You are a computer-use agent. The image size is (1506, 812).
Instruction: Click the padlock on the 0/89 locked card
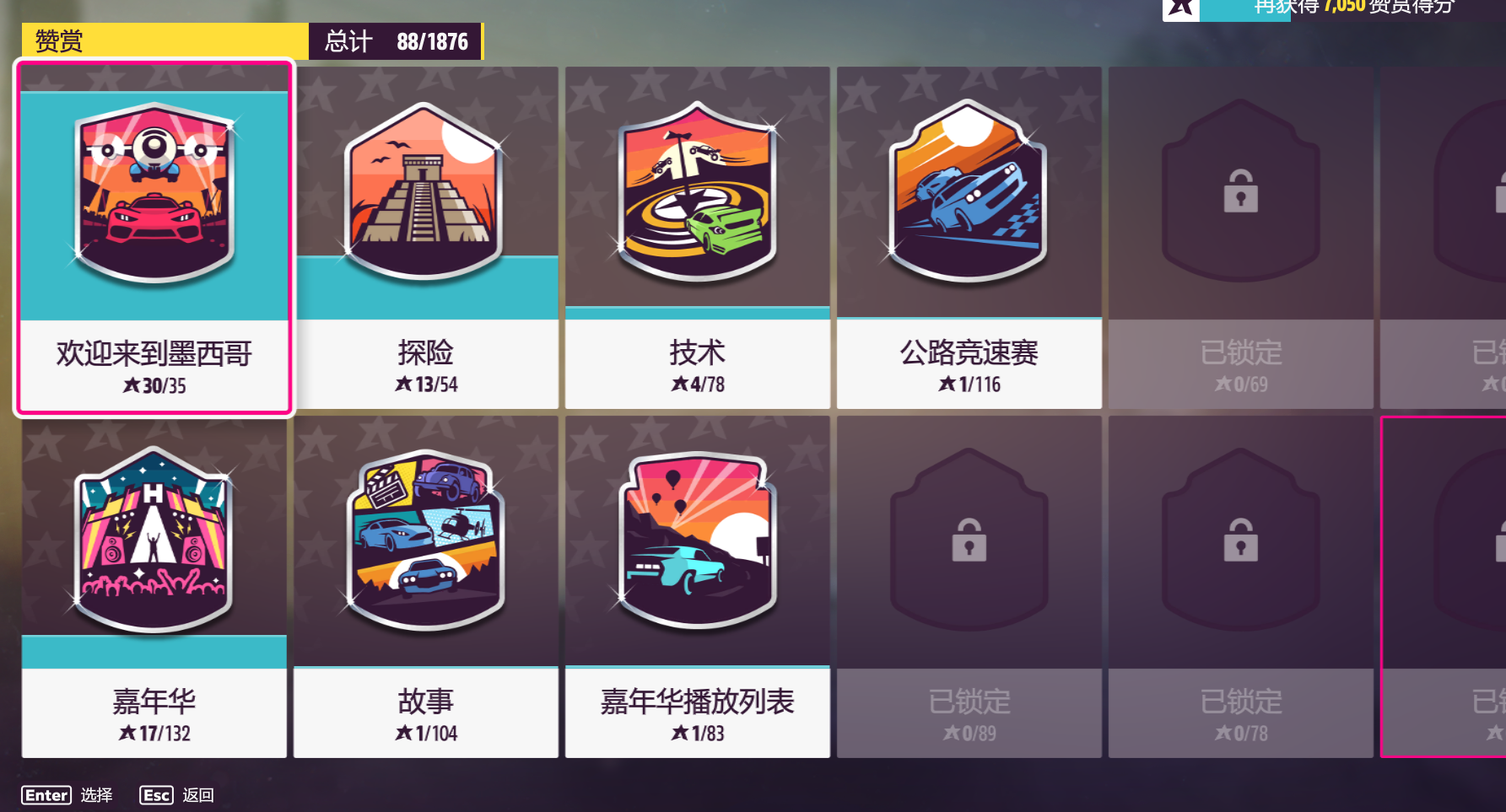pyautogui.click(x=969, y=540)
